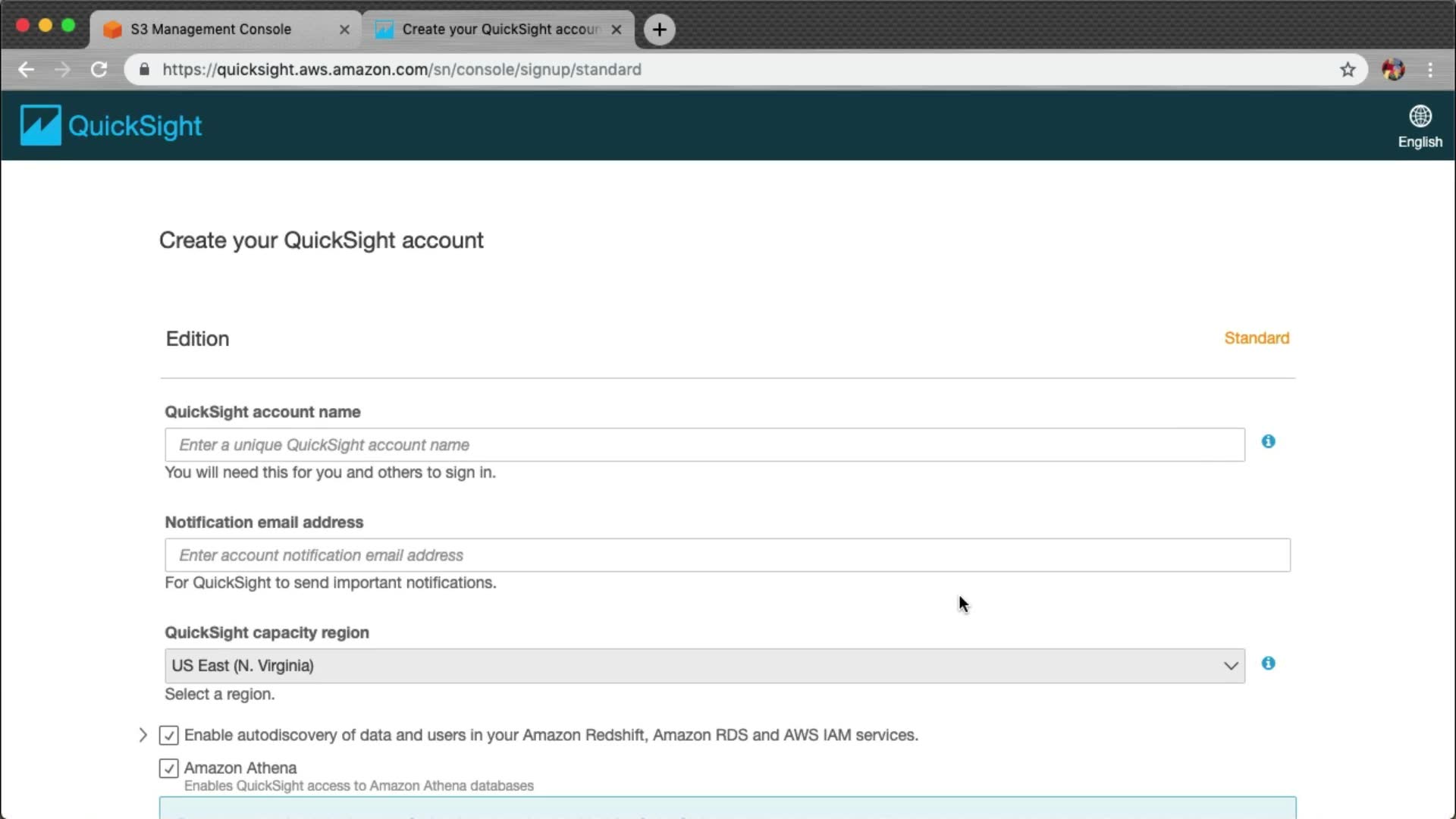Click info icon beside capacity region
Viewport: 1456px width, 819px height.
(1268, 664)
